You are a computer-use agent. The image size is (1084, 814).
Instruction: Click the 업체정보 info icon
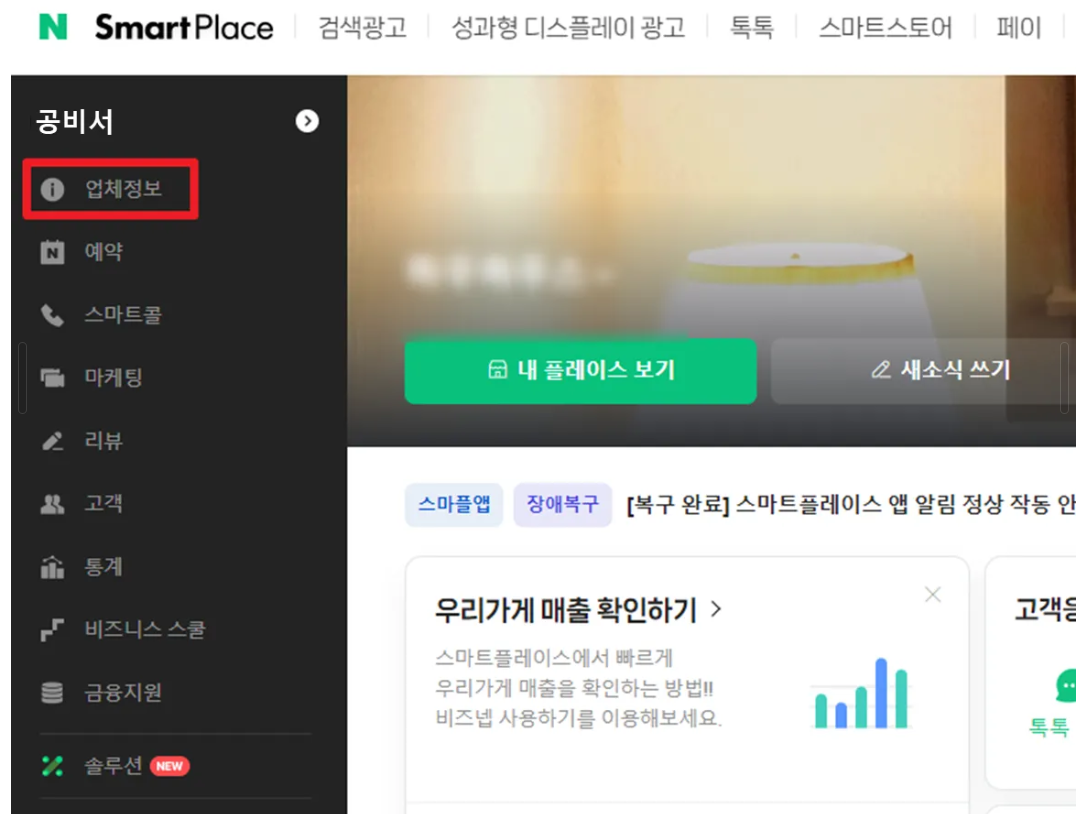tap(53, 189)
